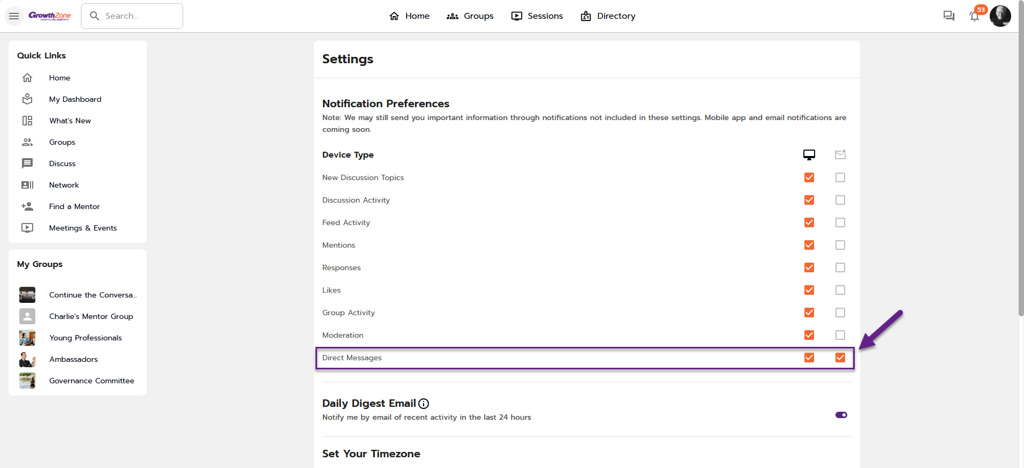
Task: Open the Directory navigation tab
Action: tap(607, 16)
